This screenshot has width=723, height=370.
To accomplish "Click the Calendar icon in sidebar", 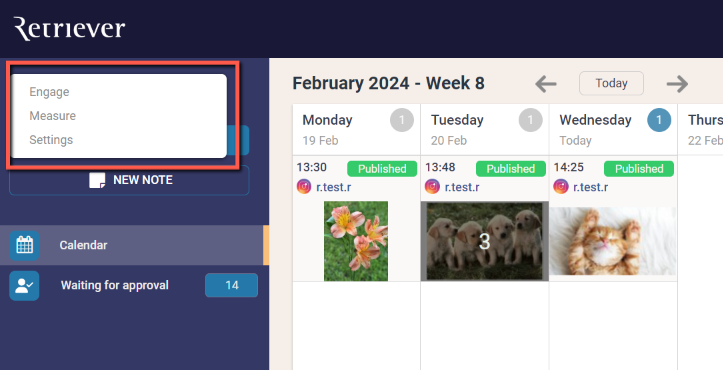I will 24,245.
